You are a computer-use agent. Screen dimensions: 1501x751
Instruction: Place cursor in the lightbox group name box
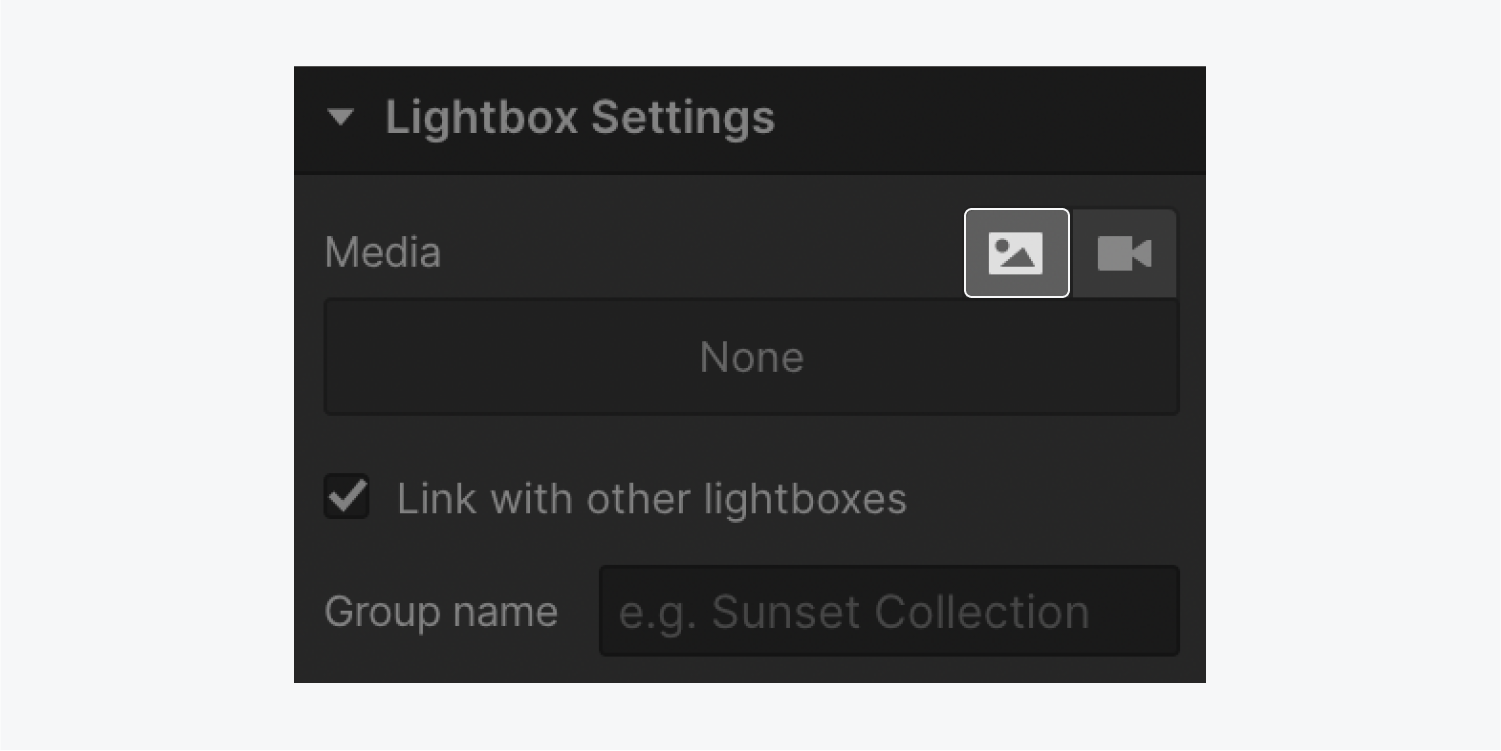(x=889, y=611)
